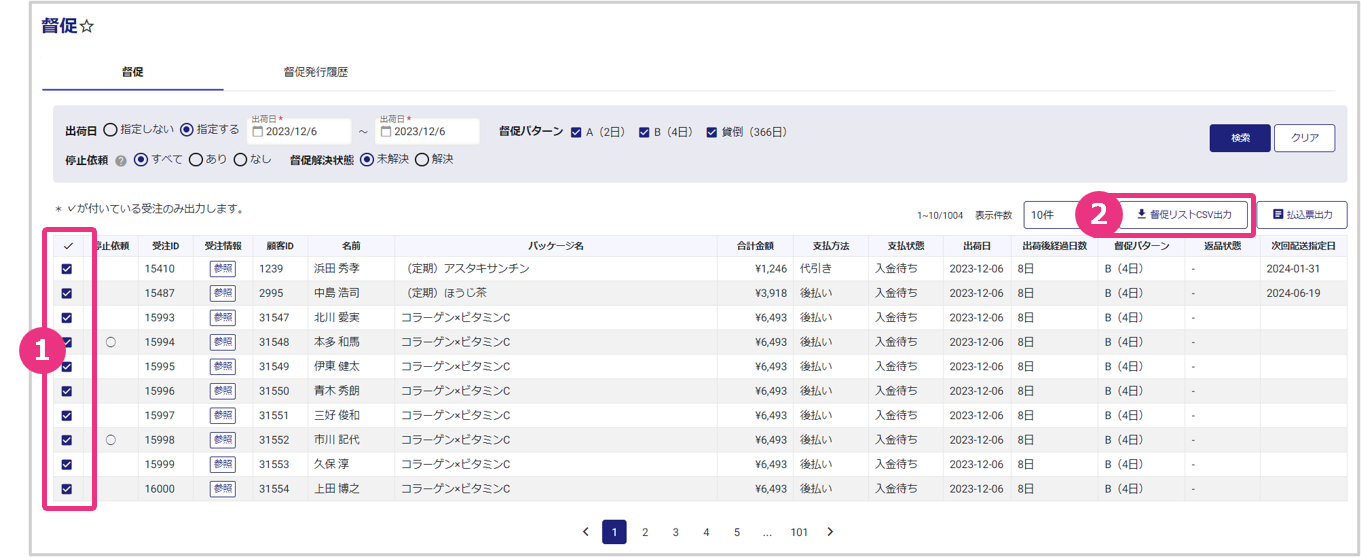Click the 停止依頼 help question-mark icon
The image size is (1361, 557).
[121, 160]
